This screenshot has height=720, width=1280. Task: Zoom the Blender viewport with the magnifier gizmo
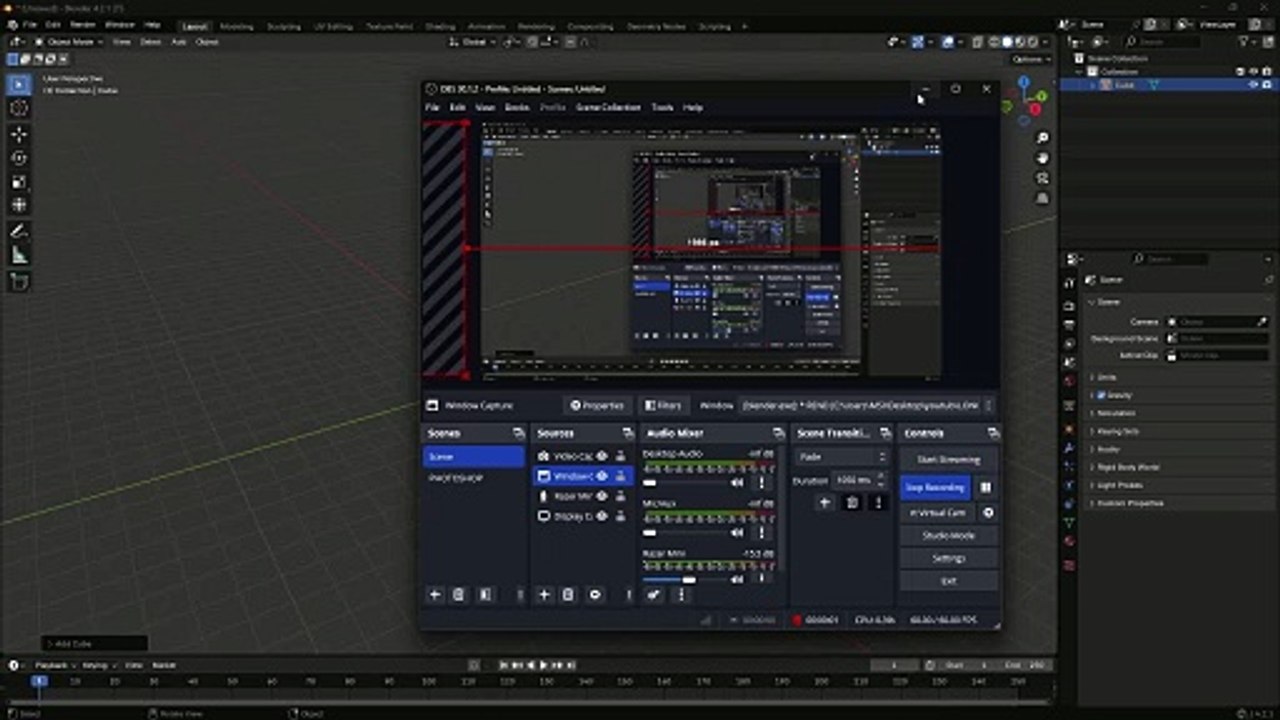coord(1043,138)
